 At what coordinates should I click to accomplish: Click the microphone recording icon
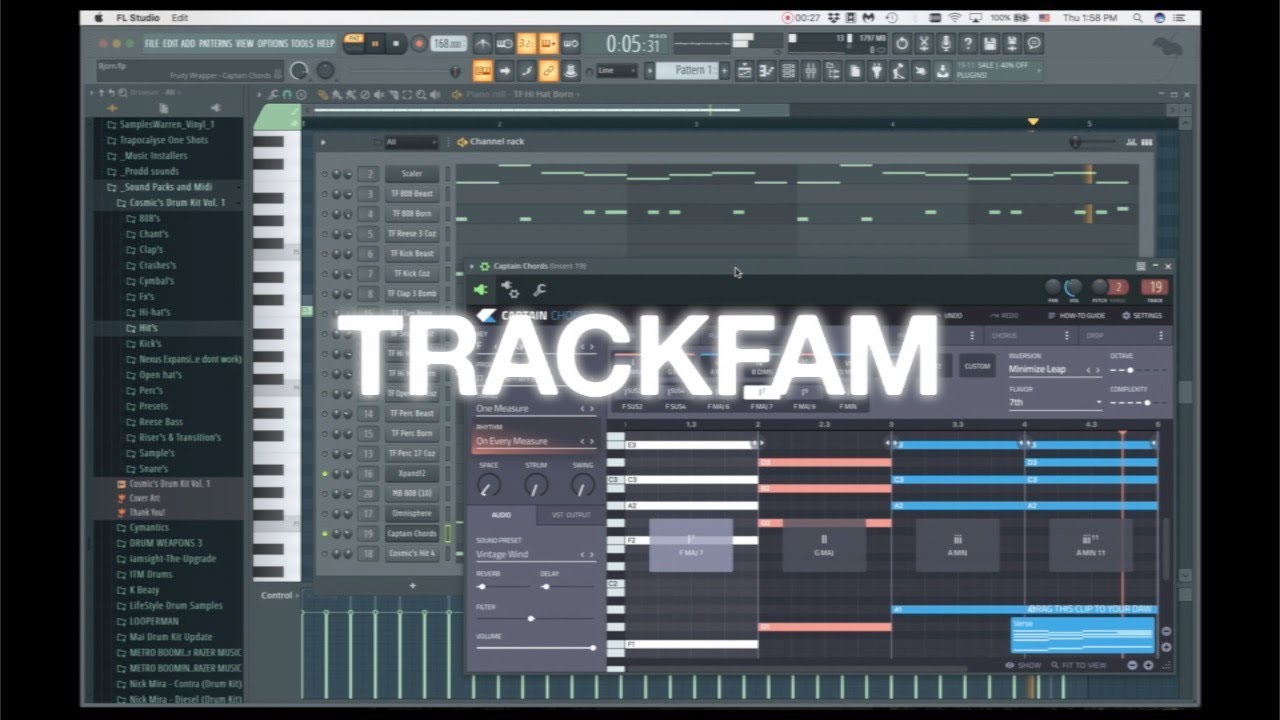click(x=946, y=44)
